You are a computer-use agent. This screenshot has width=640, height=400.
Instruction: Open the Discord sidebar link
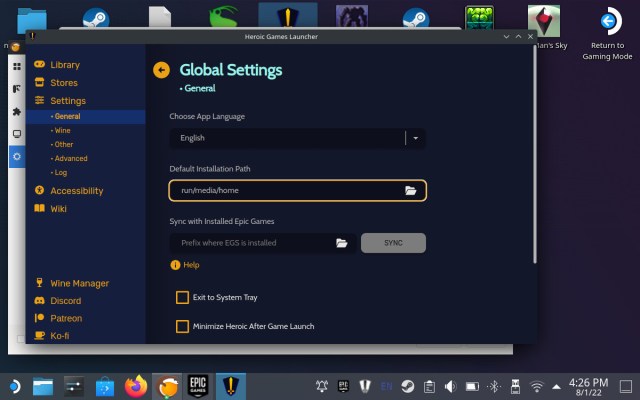[58, 301]
